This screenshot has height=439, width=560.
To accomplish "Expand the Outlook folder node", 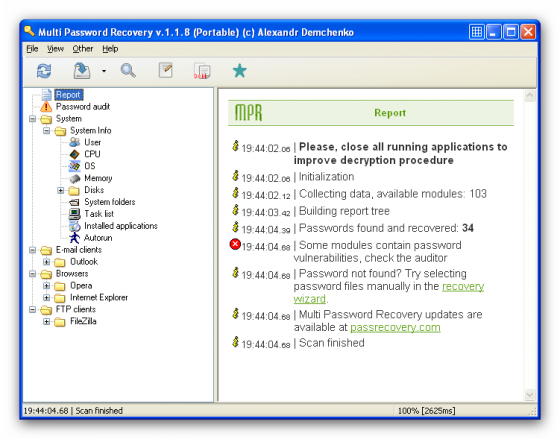I will [x=46, y=262].
